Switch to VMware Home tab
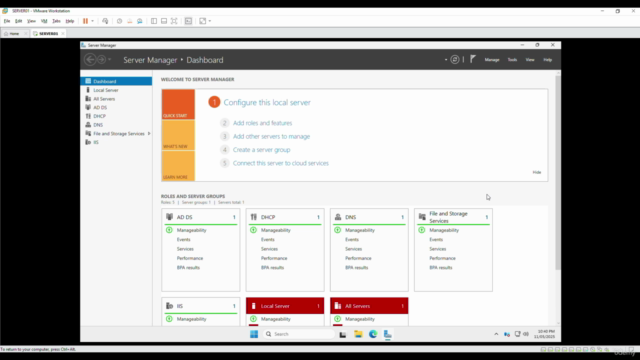The width and height of the screenshot is (640, 360). (x=15, y=33)
